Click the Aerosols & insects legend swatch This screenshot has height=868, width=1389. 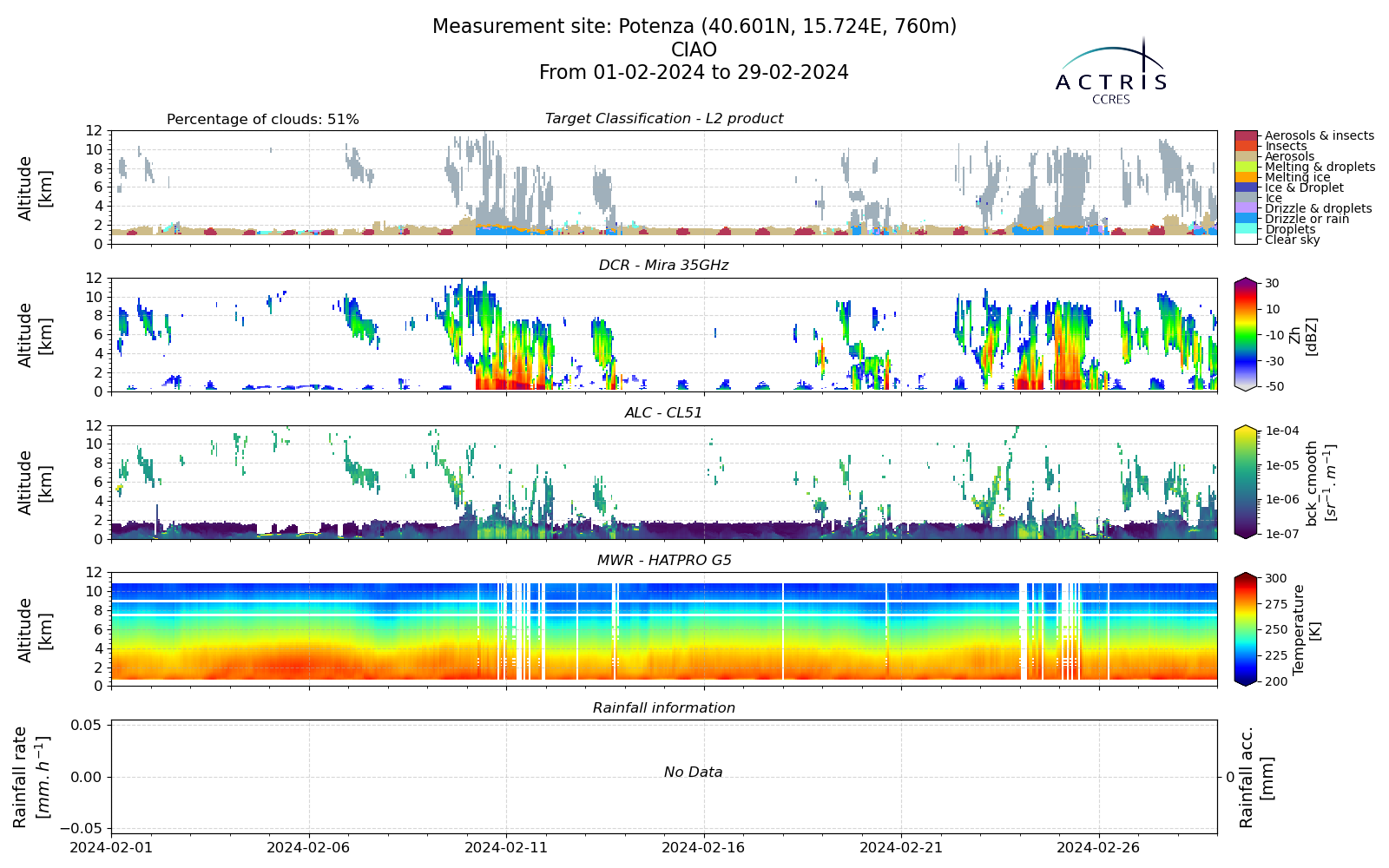1246,135
